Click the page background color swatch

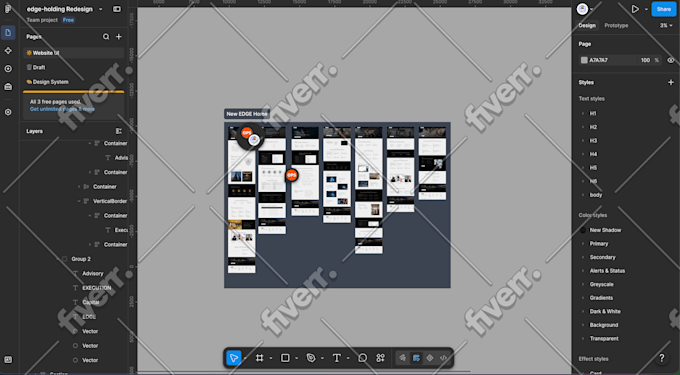tap(584, 60)
